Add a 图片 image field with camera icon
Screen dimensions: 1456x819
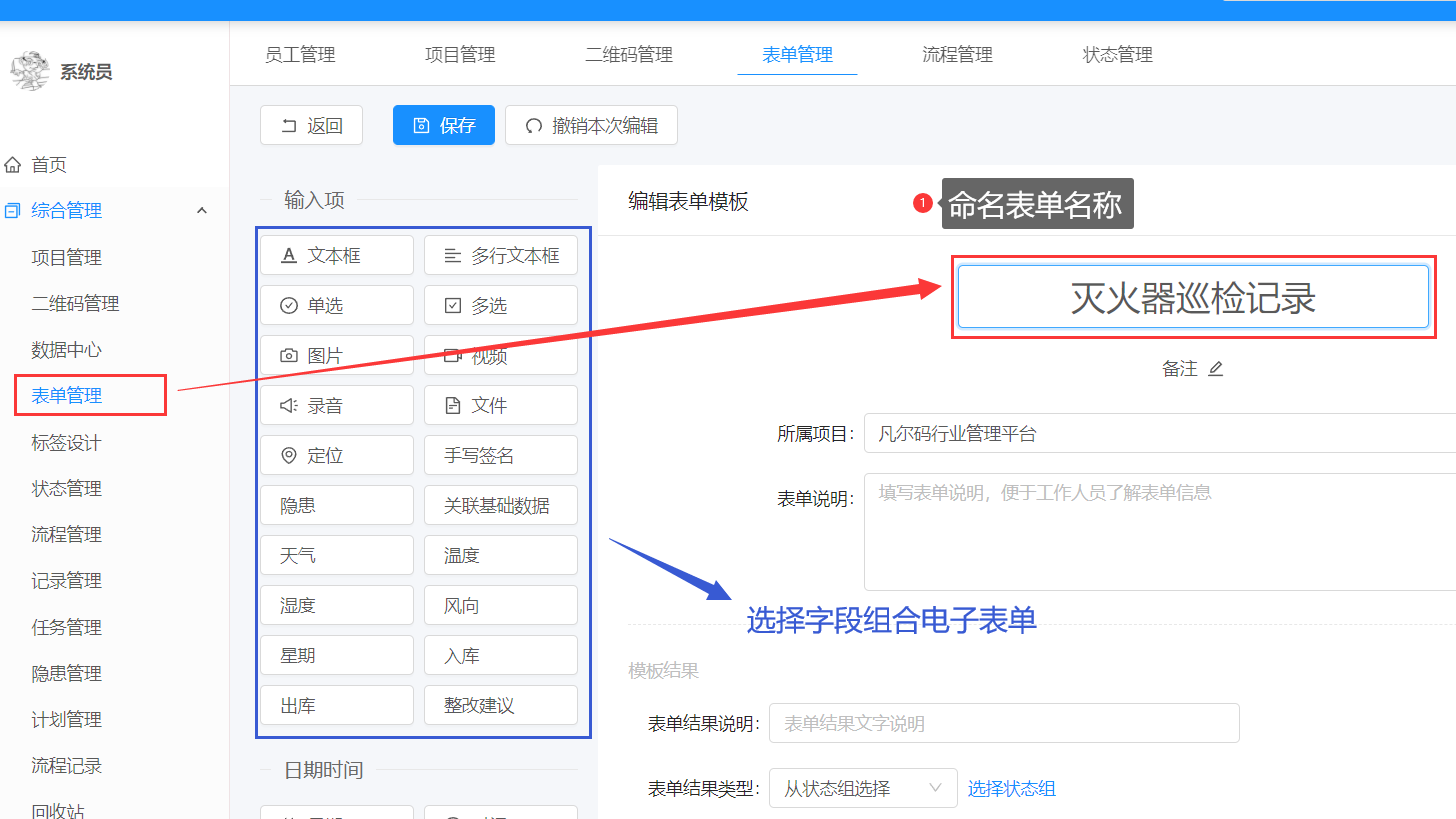[x=336, y=355]
